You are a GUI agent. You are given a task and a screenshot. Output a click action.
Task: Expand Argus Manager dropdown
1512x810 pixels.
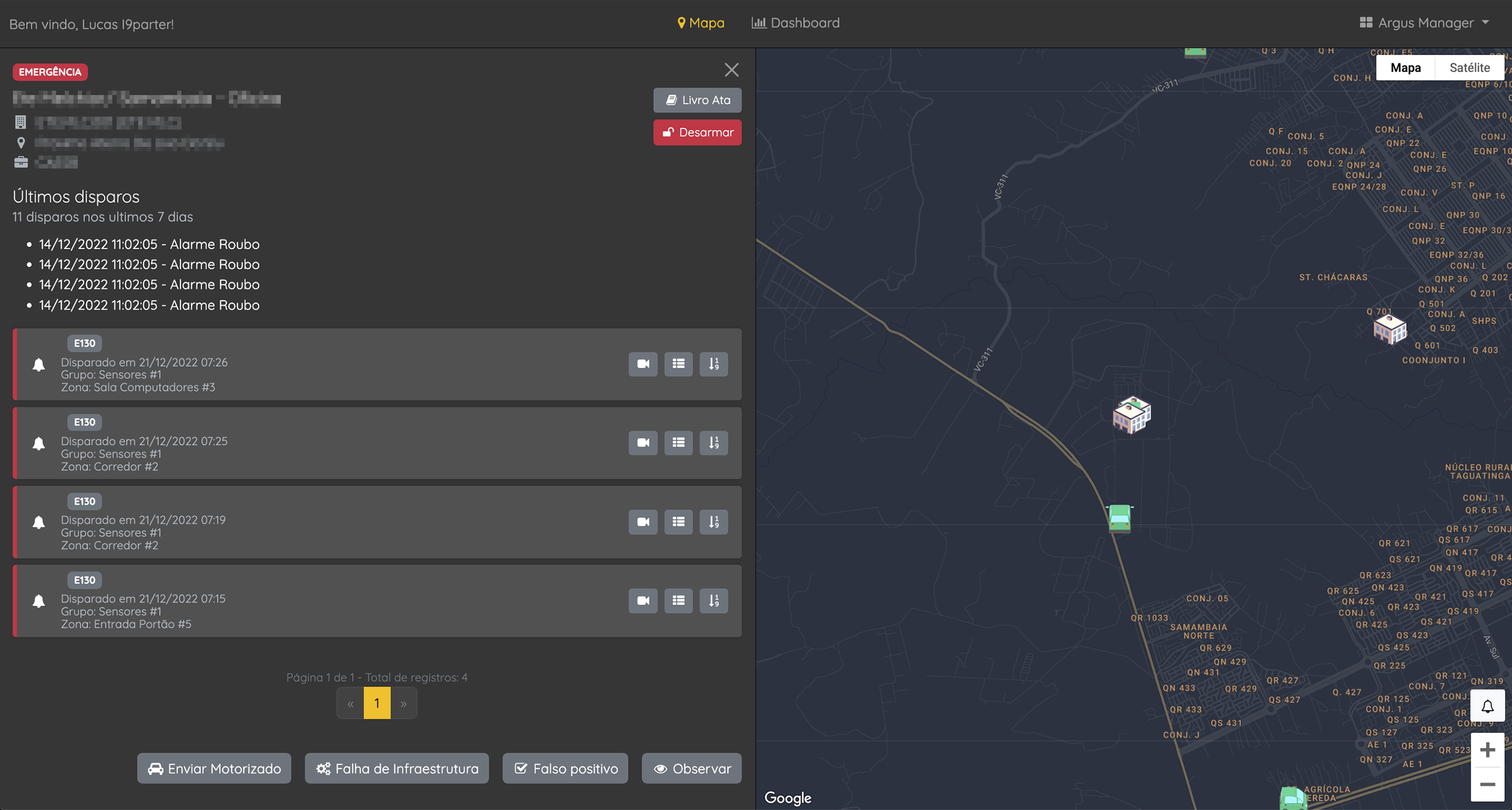pyautogui.click(x=1425, y=23)
